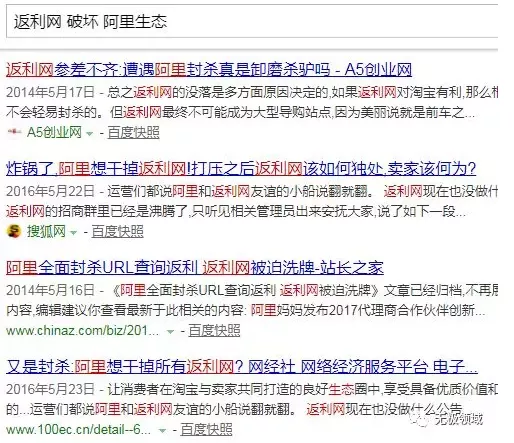The height and width of the screenshot is (443, 514).
Task: Open result 返利网参差不齐:遭遇阿里封杀真是卸磨杀驴吗
Action: pyautogui.click(x=209, y=70)
